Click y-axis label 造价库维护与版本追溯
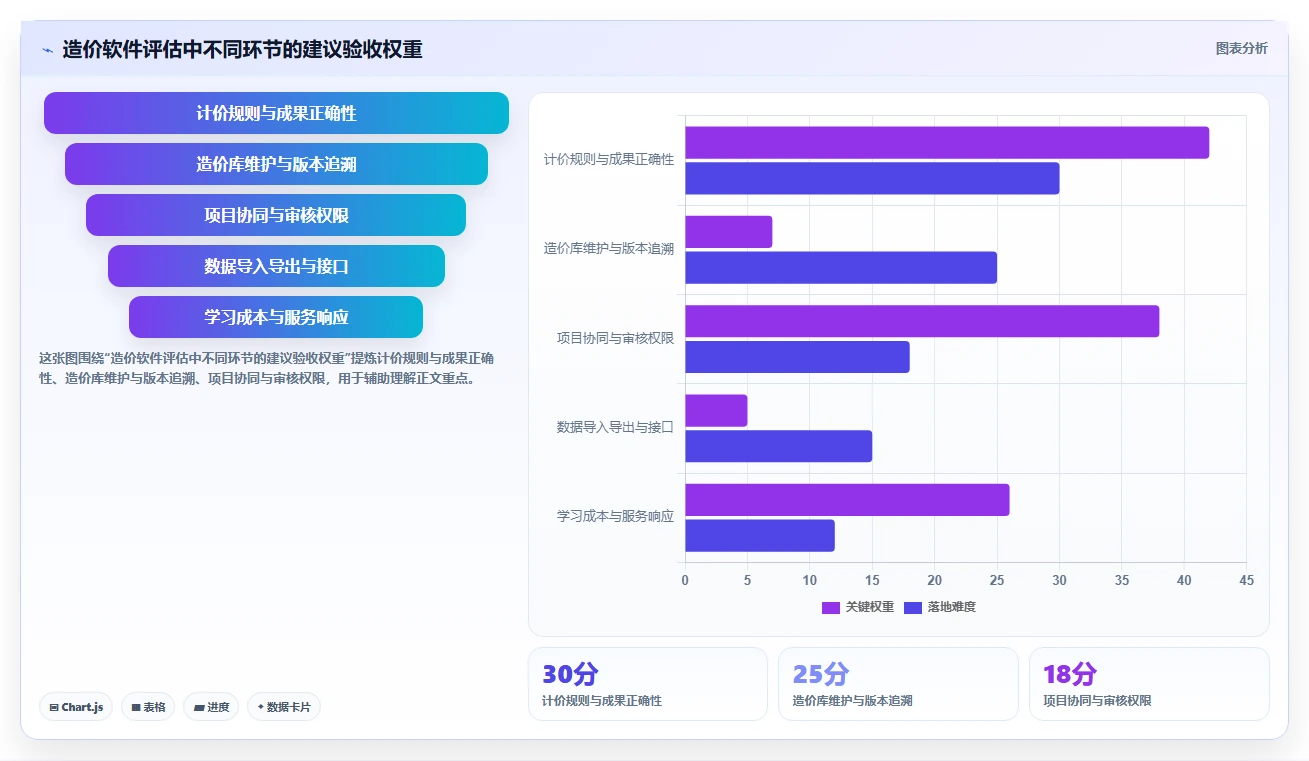Image resolution: width=1309 pixels, height=761 pixels. pos(609,249)
